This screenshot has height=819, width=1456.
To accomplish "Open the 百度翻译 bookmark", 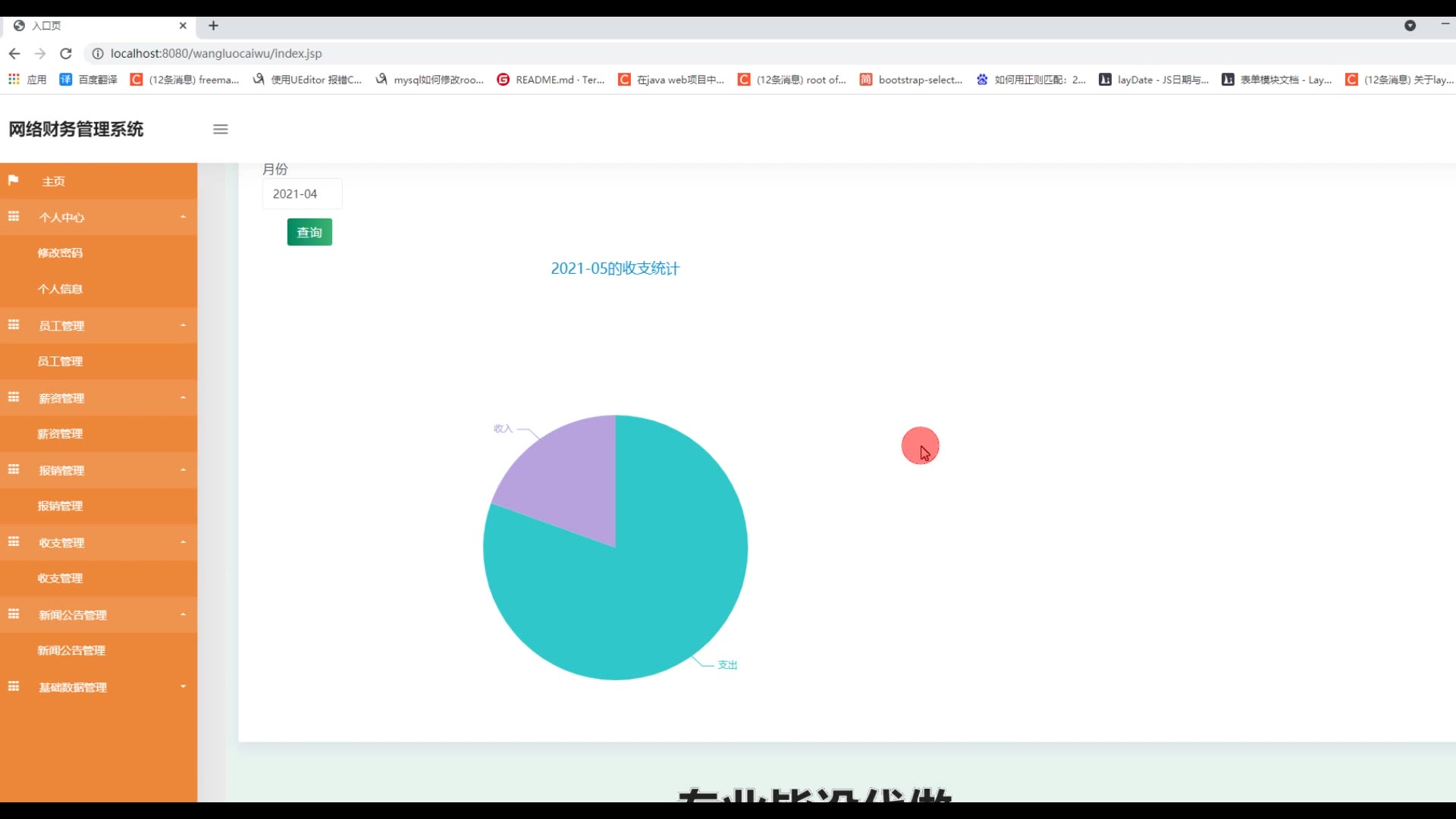I will tap(89, 79).
